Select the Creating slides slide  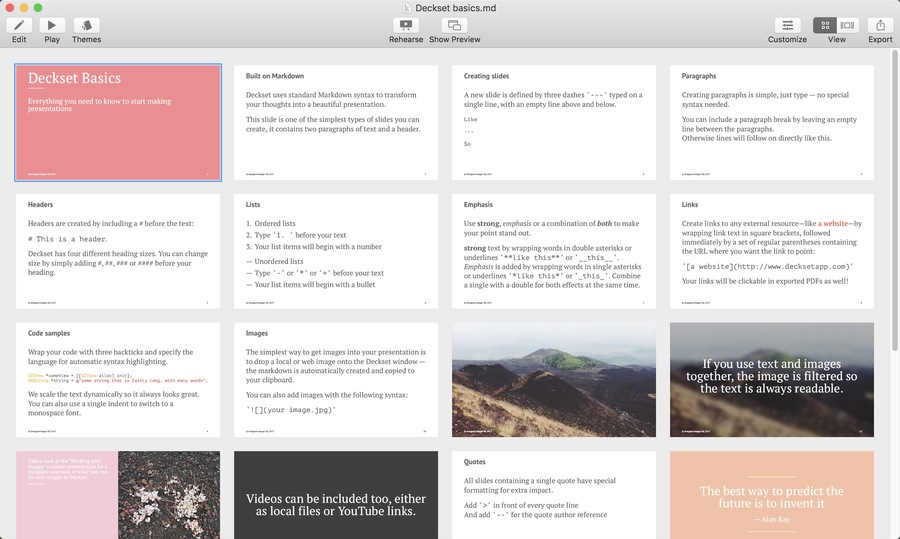click(554, 122)
